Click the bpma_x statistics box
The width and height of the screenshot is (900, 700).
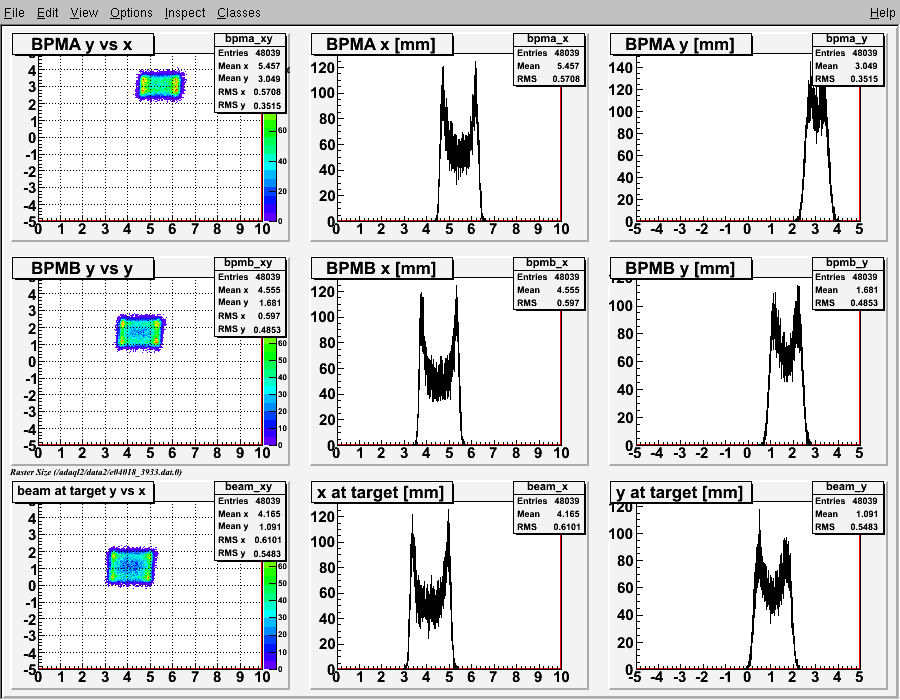click(x=549, y=60)
